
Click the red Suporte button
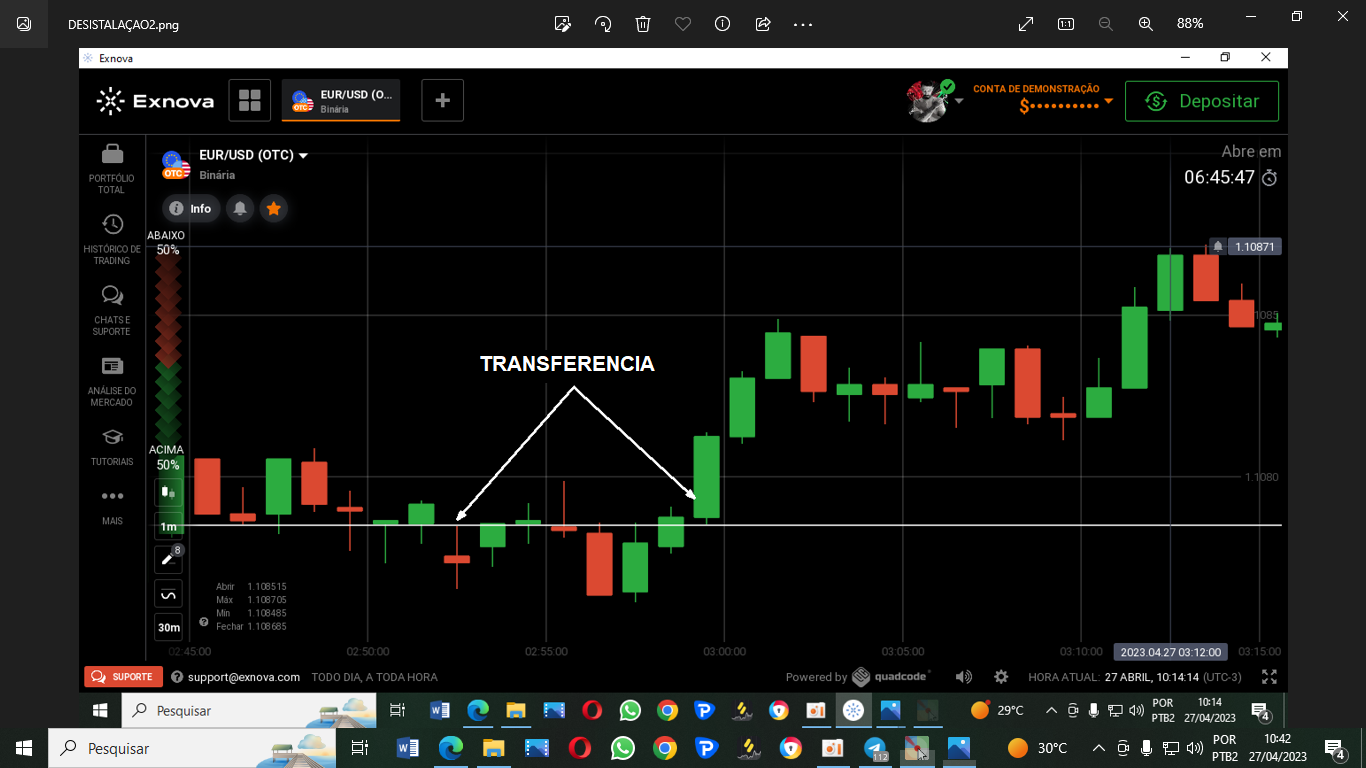tap(123, 677)
